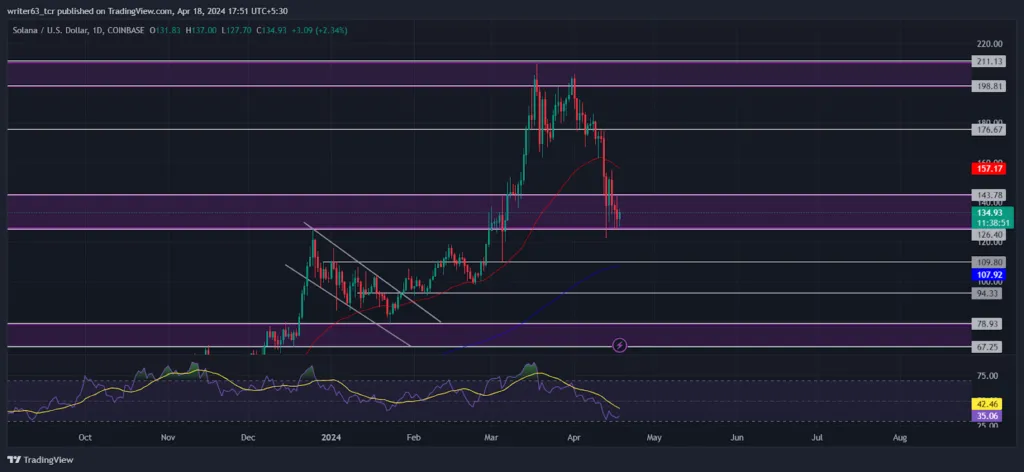Image resolution: width=1024 pixels, height=472 pixels.
Task: Click the high value 'H137.00'
Action: click(201, 30)
